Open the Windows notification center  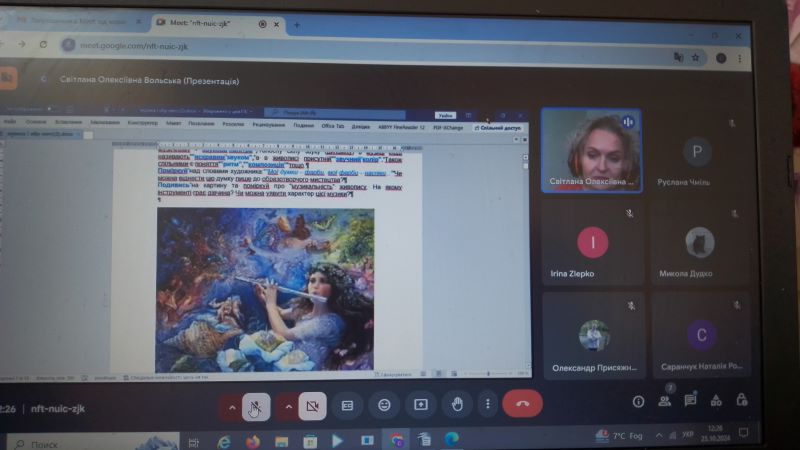743,433
